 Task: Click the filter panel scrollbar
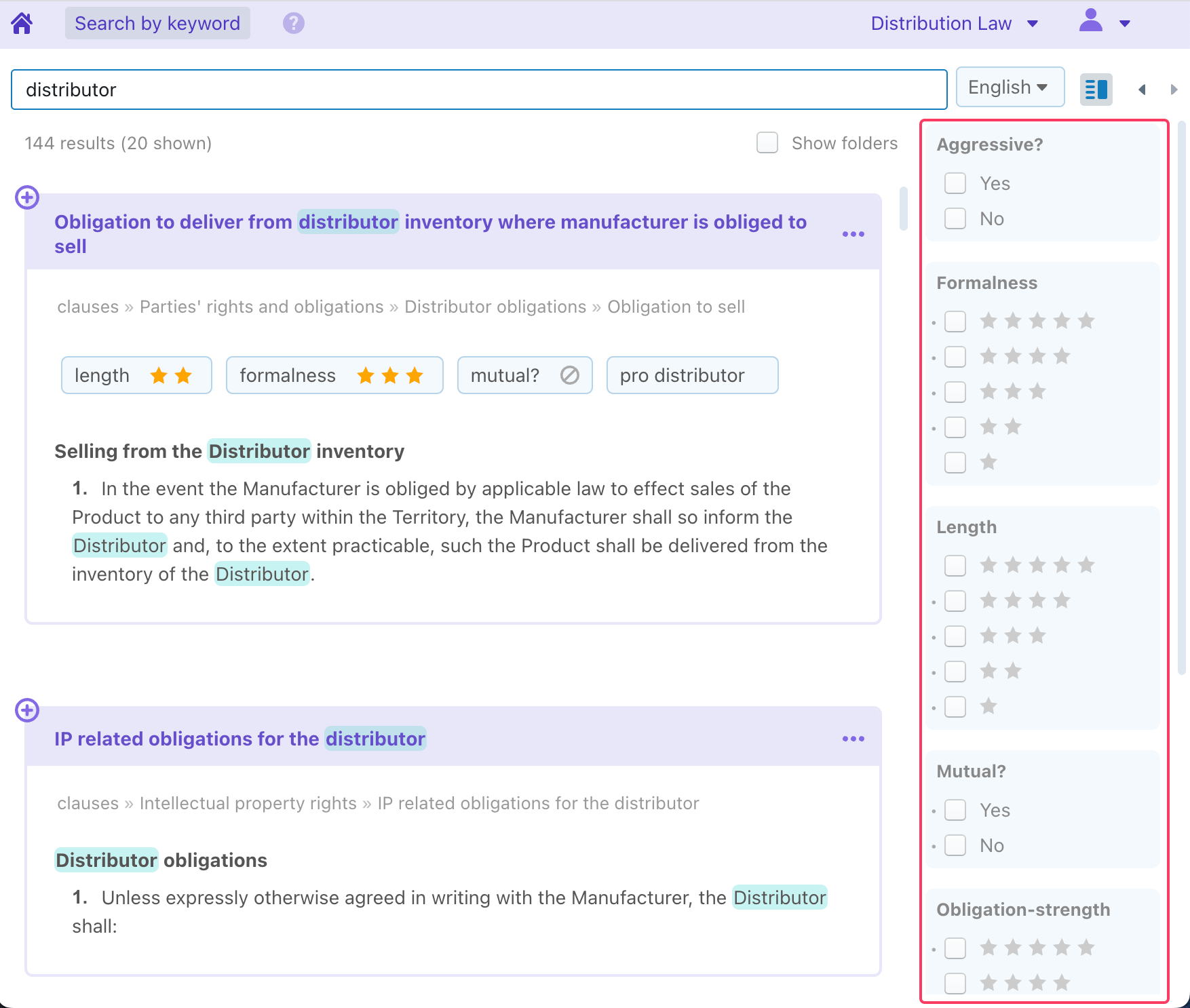click(1181, 397)
